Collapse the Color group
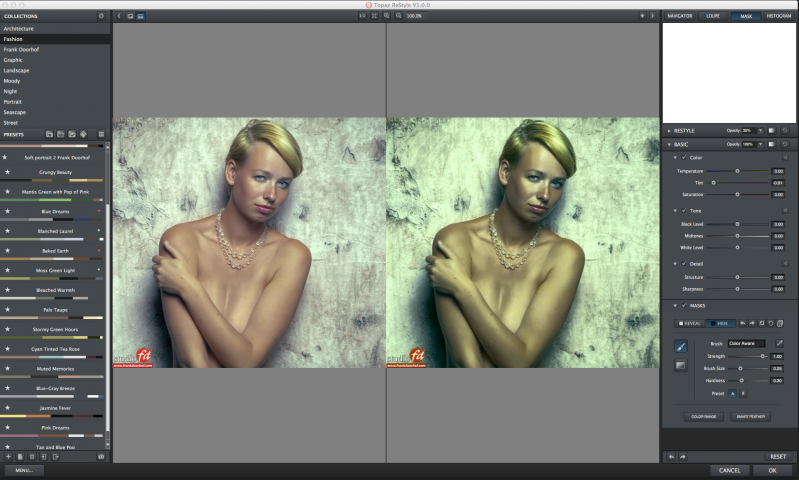Screen dimensions: 799x480 click(675, 158)
